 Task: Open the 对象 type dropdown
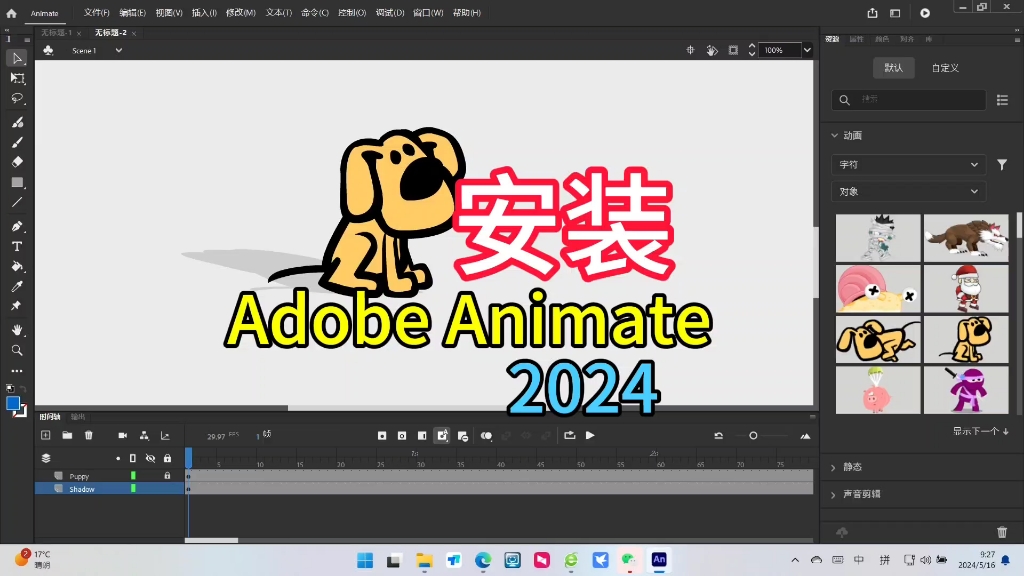908,191
